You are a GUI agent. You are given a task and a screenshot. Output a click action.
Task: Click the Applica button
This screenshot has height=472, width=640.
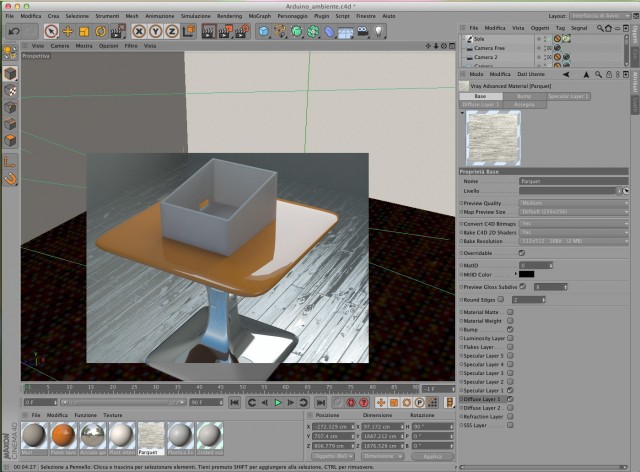432,456
